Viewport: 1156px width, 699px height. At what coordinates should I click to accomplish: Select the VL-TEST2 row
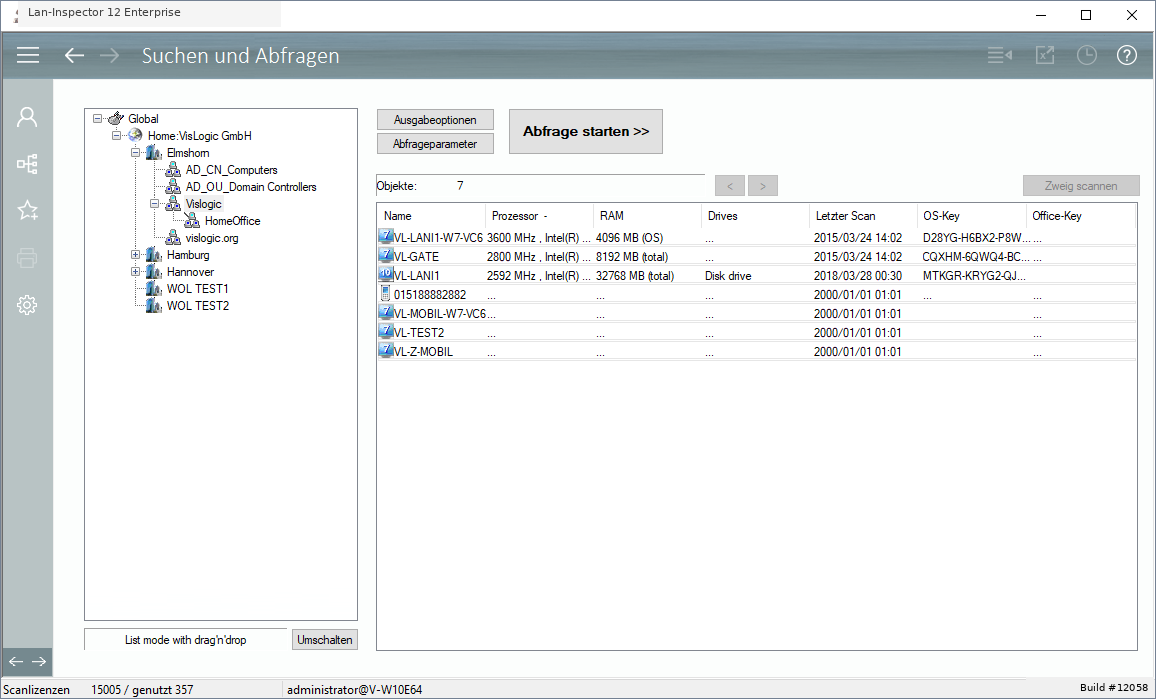756,333
